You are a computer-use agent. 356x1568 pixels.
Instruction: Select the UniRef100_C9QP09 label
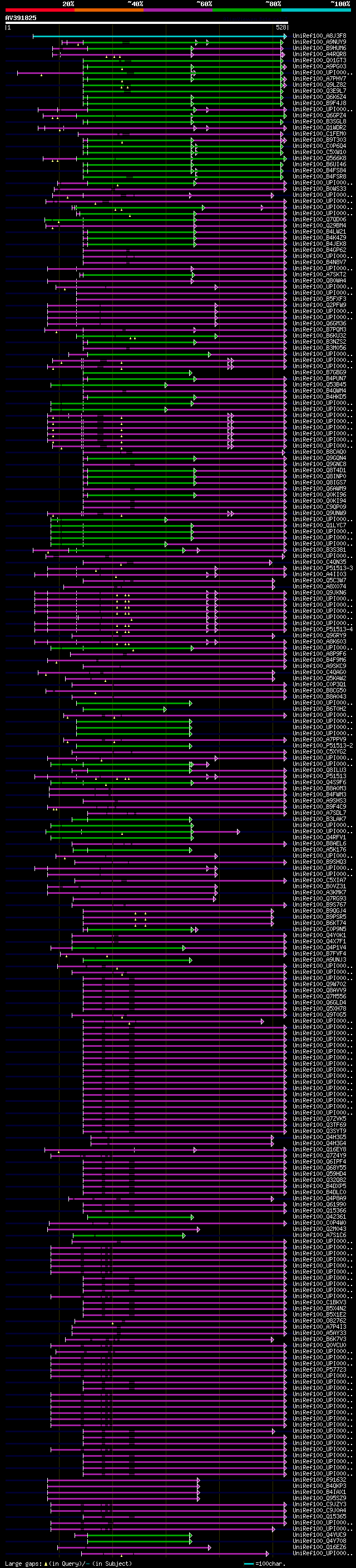pos(319,507)
